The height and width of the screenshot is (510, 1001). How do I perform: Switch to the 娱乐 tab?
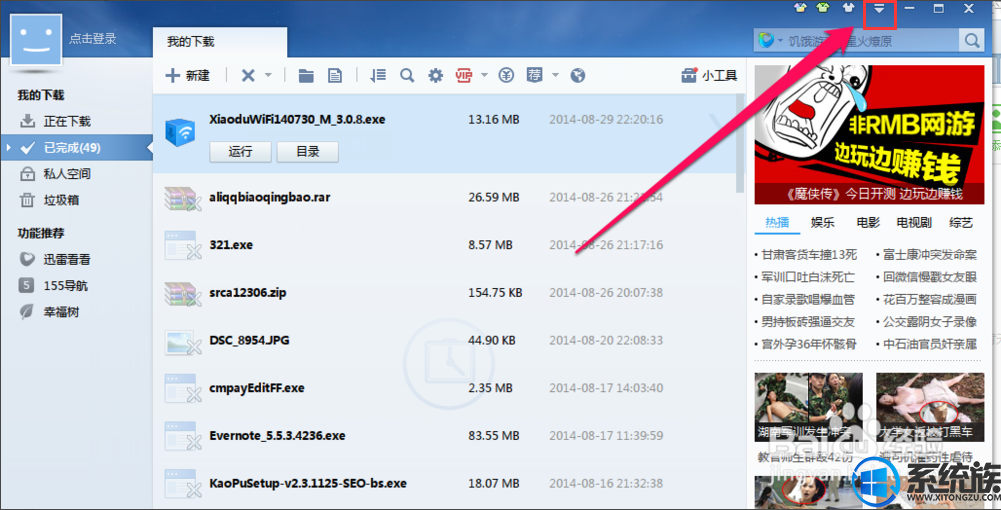click(823, 223)
